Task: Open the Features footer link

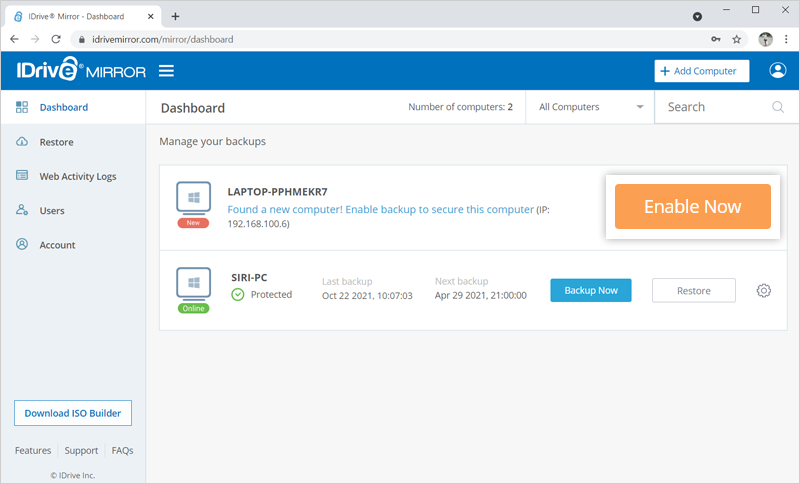Action: (x=33, y=450)
